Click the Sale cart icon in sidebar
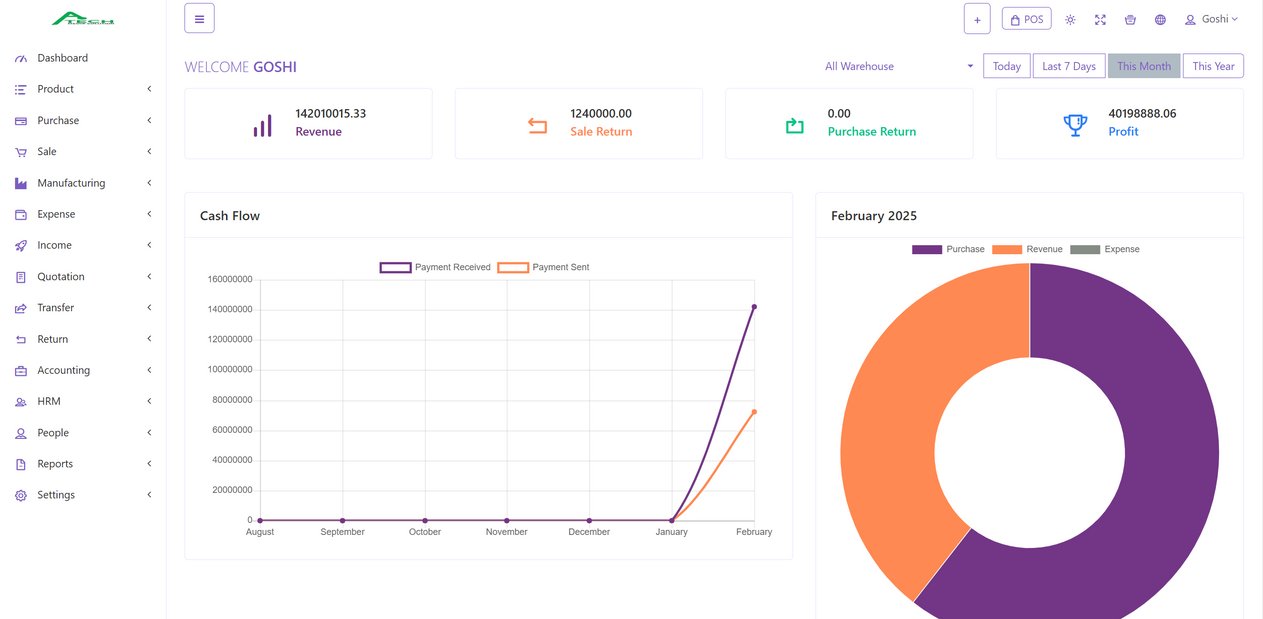Viewport: 1263px width, 619px height. [21, 152]
